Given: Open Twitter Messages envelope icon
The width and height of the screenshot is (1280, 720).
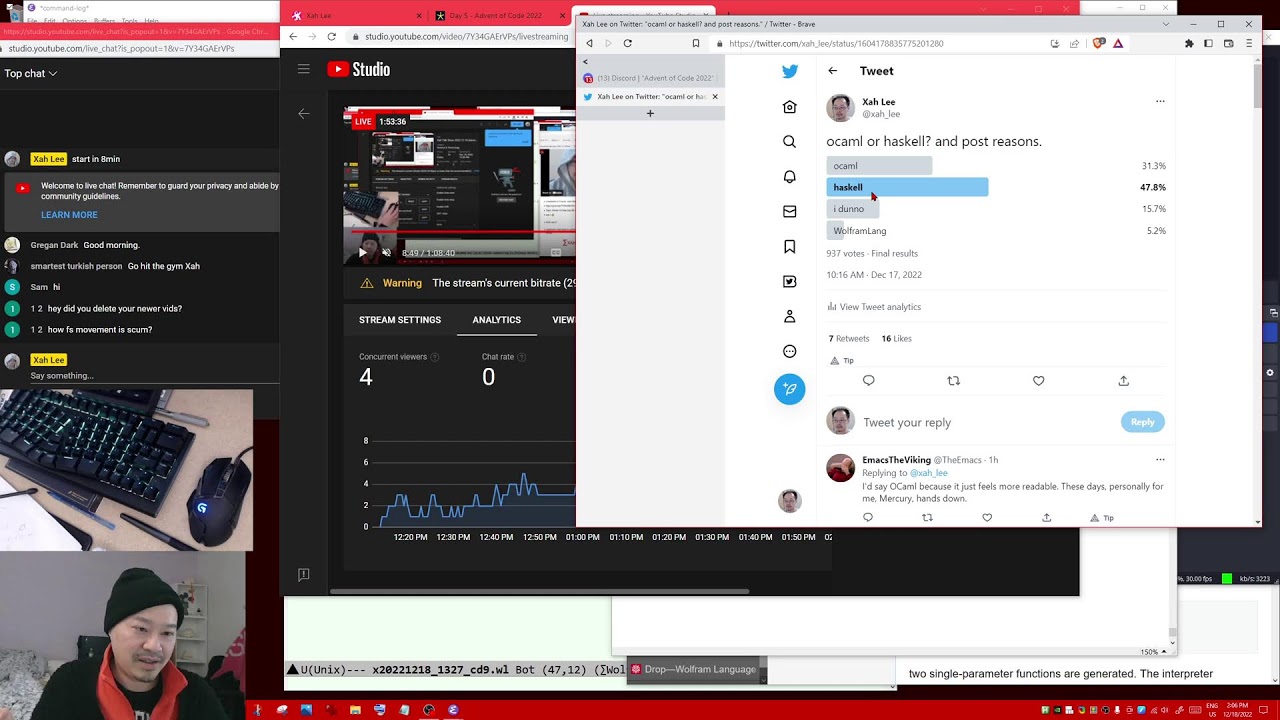Looking at the screenshot, I should [x=790, y=211].
